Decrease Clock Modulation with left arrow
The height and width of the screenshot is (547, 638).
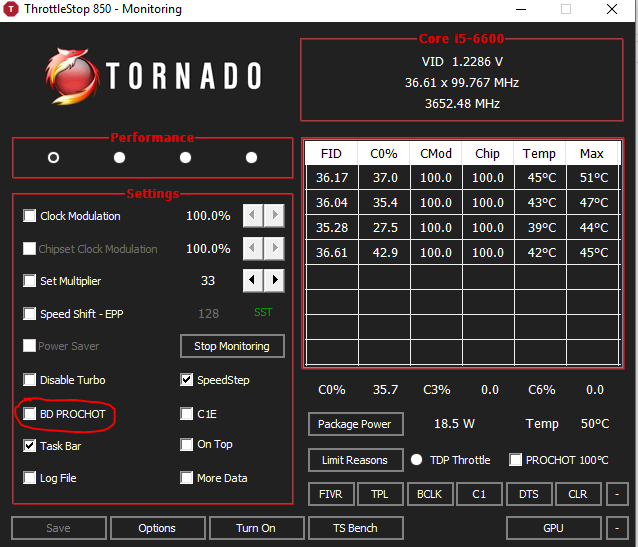click(253, 215)
